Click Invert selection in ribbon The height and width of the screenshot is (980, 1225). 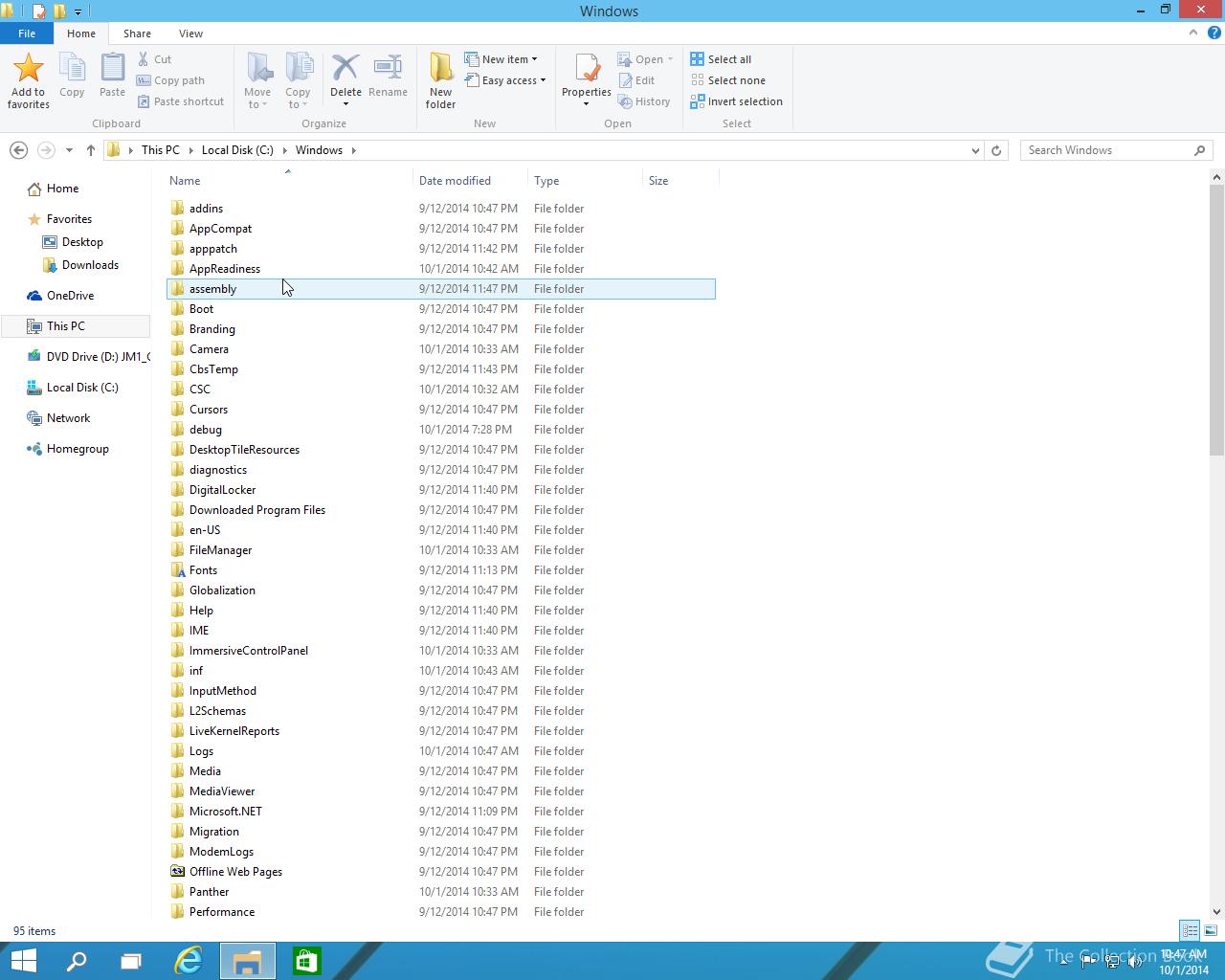pos(736,101)
